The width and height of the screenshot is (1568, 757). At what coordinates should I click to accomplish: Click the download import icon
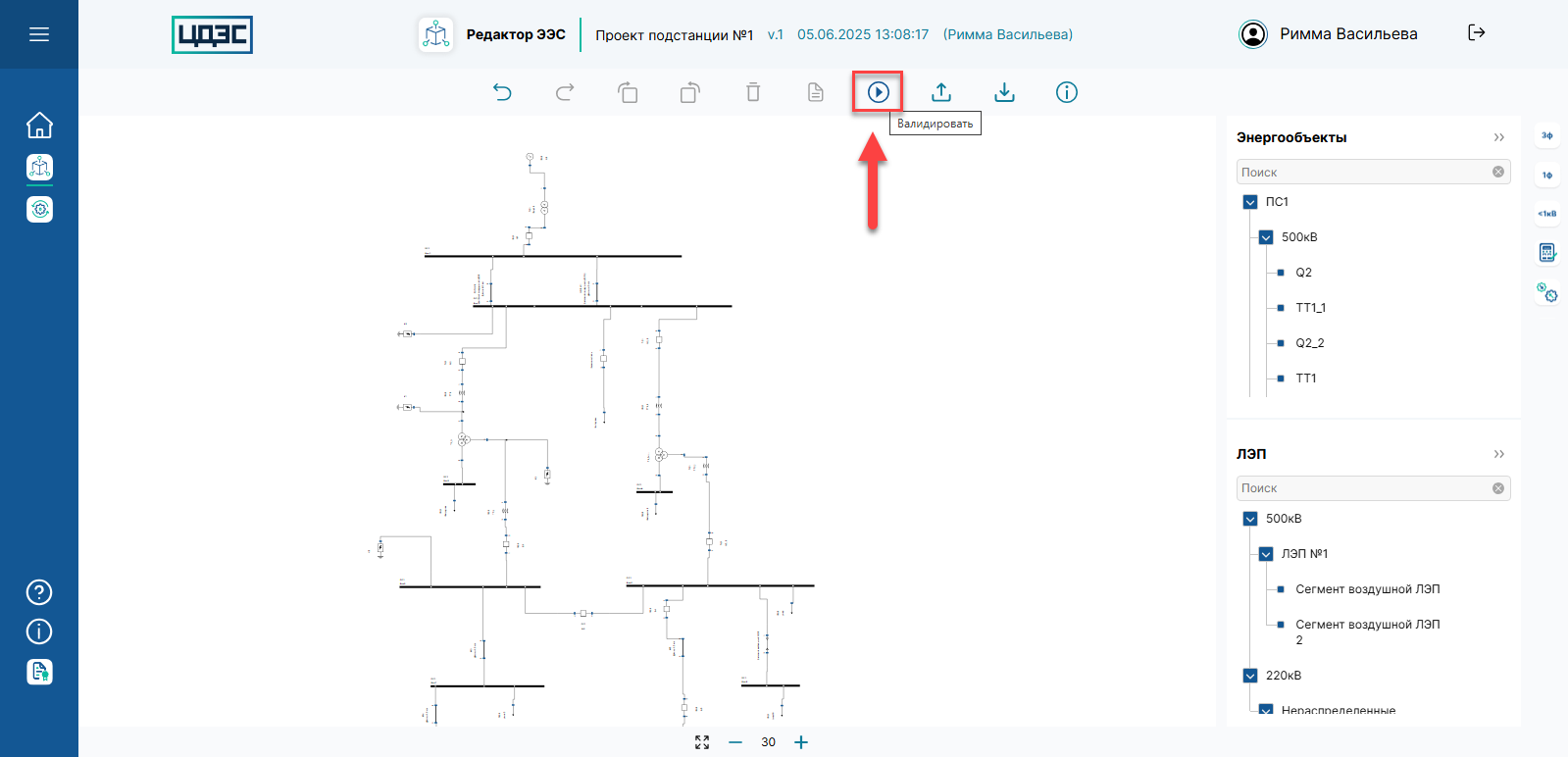pyautogui.click(x=1004, y=92)
